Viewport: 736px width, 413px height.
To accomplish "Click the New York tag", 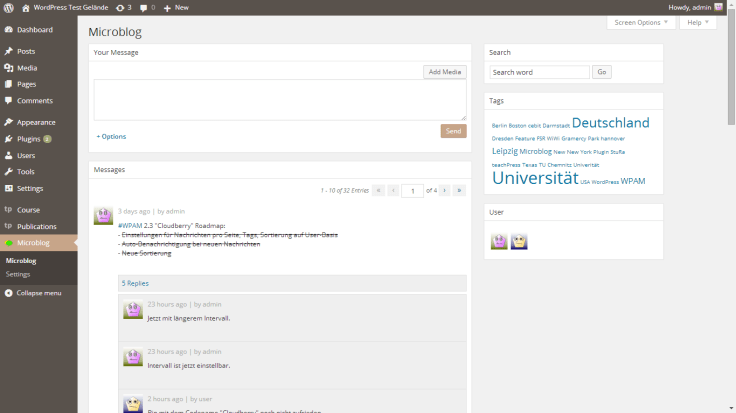I will [579, 152].
